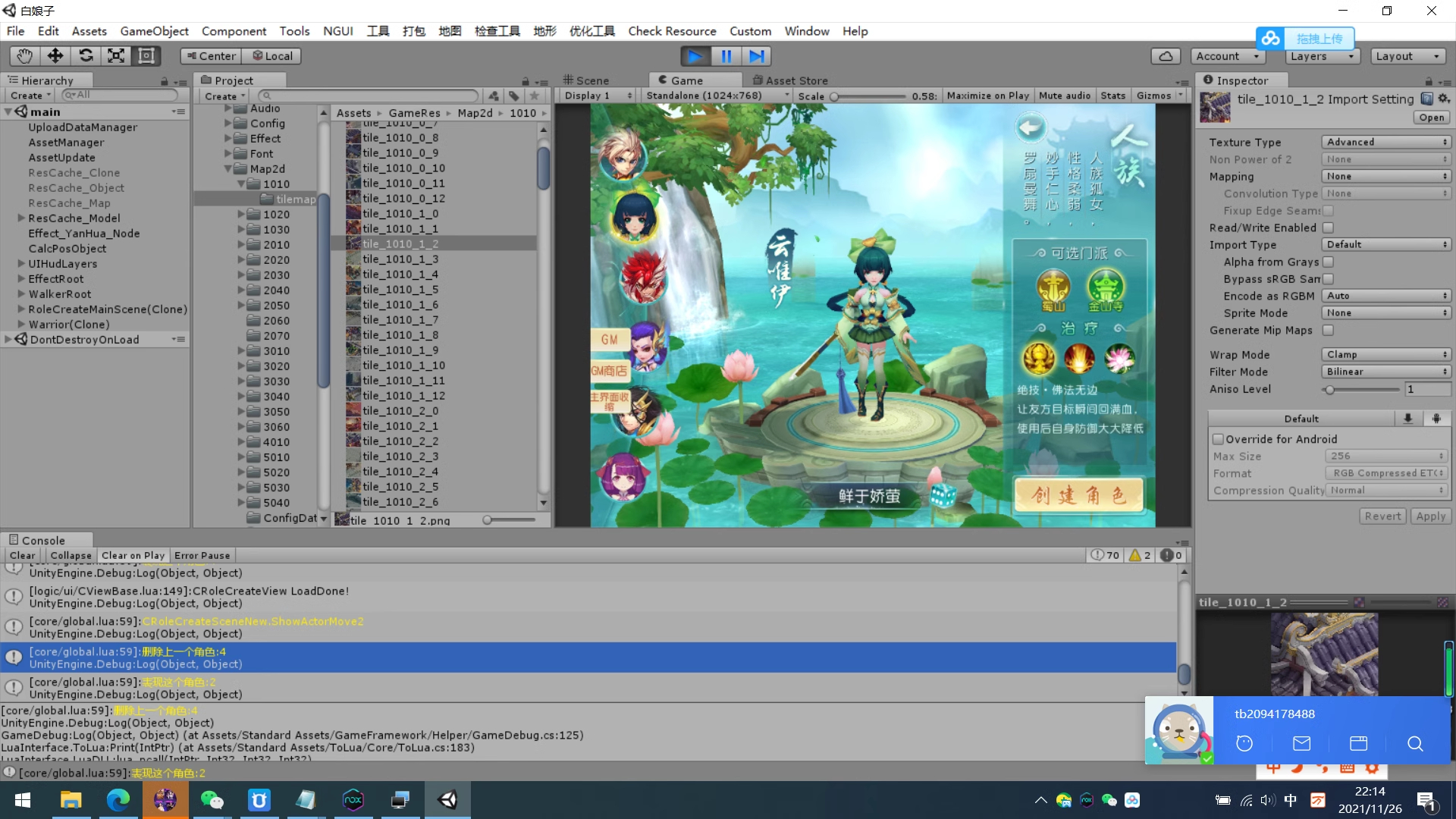
Task: Select the Scale tool
Action: tap(116, 55)
